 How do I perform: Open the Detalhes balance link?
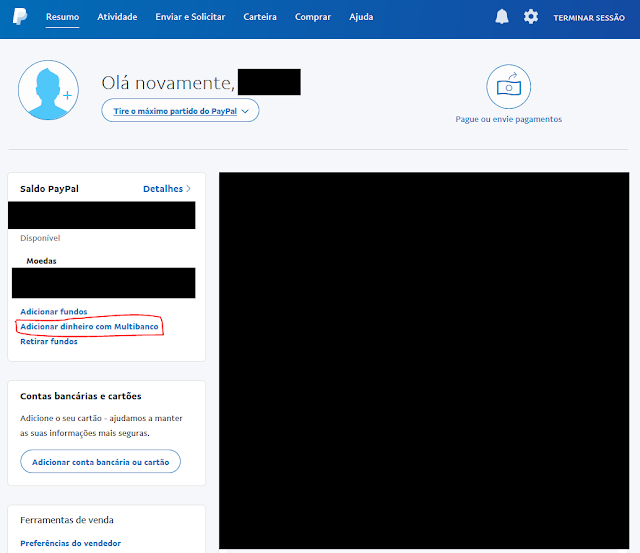tap(167, 189)
